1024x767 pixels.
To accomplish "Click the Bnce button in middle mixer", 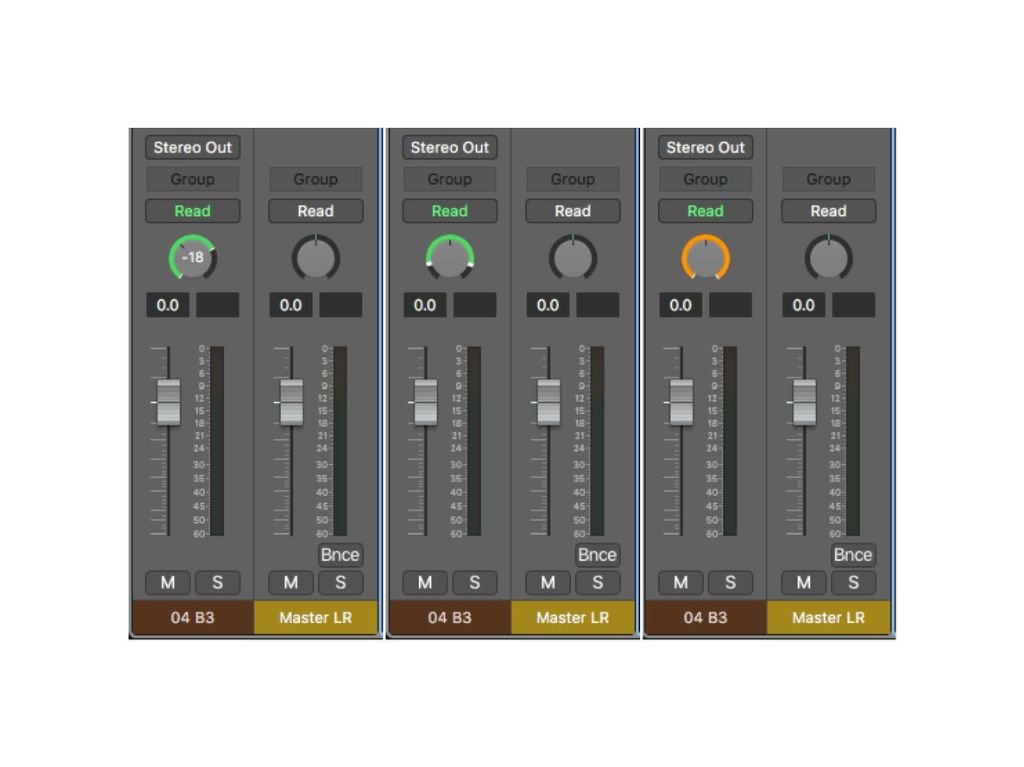I will tap(597, 555).
